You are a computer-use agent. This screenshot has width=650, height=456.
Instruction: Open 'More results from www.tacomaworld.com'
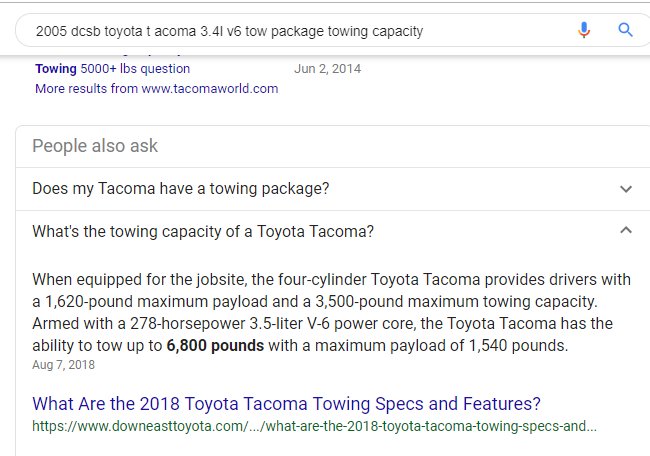pos(156,88)
